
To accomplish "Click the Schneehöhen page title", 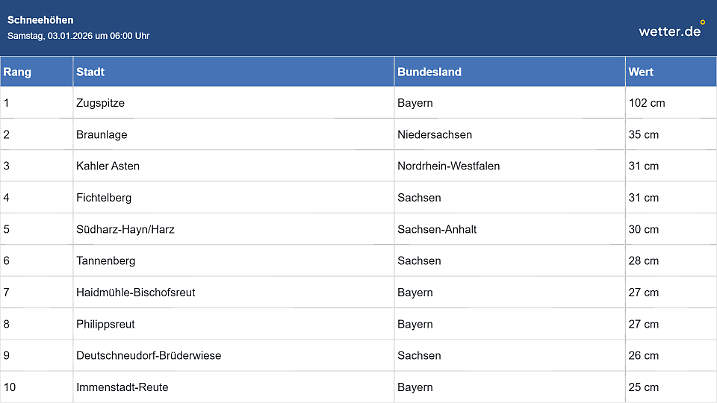I will pos(40,20).
